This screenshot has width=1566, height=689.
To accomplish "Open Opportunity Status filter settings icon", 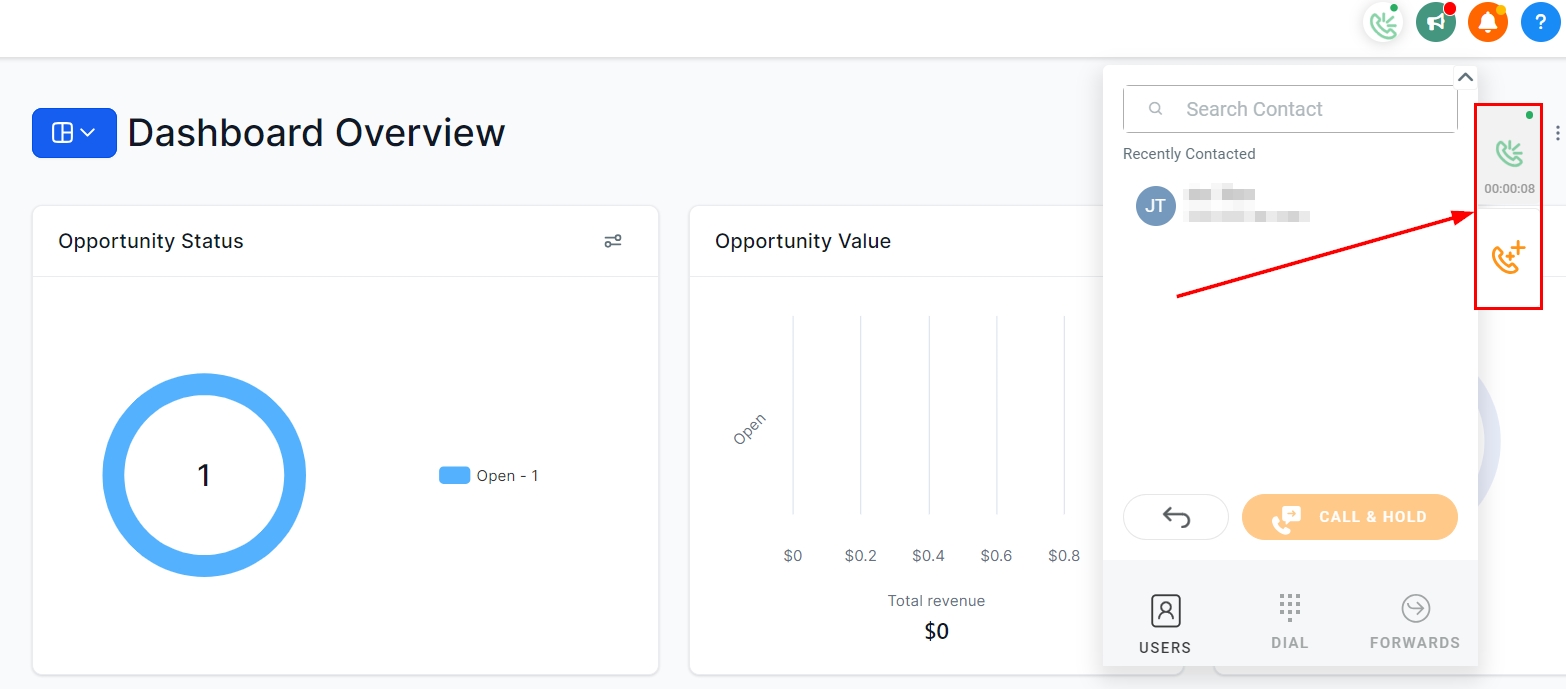I will [x=613, y=241].
